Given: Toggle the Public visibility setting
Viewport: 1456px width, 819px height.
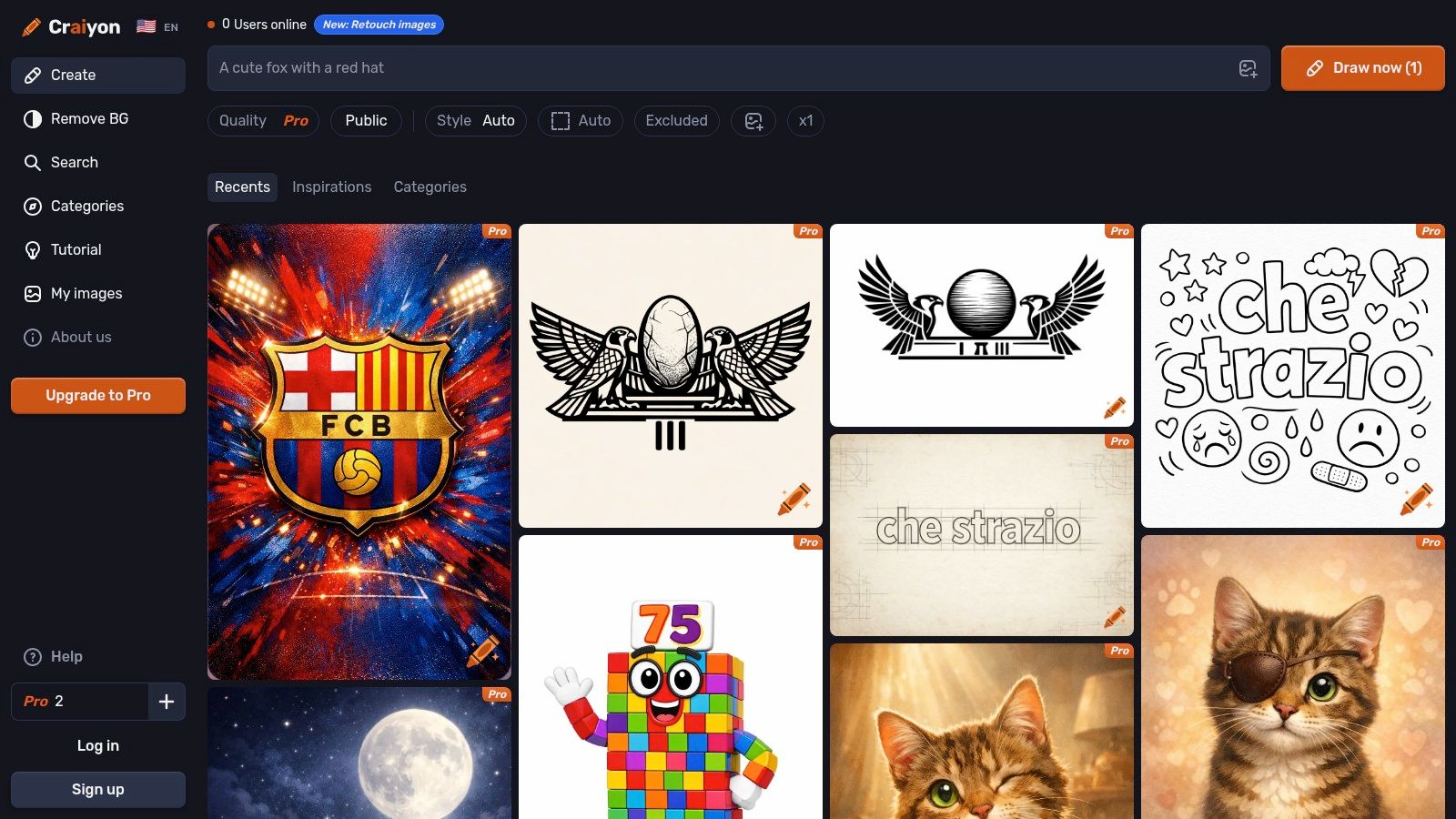Looking at the screenshot, I should [366, 121].
